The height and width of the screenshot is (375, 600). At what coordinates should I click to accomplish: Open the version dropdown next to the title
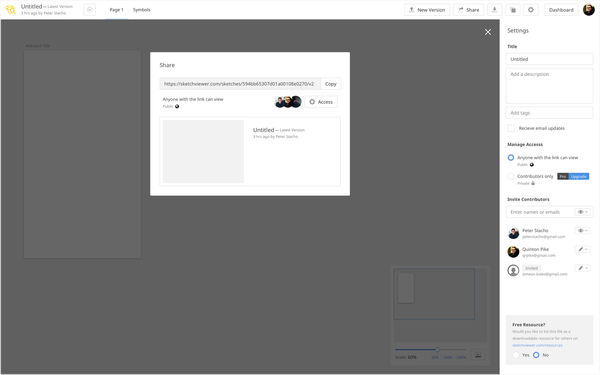(90, 10)
